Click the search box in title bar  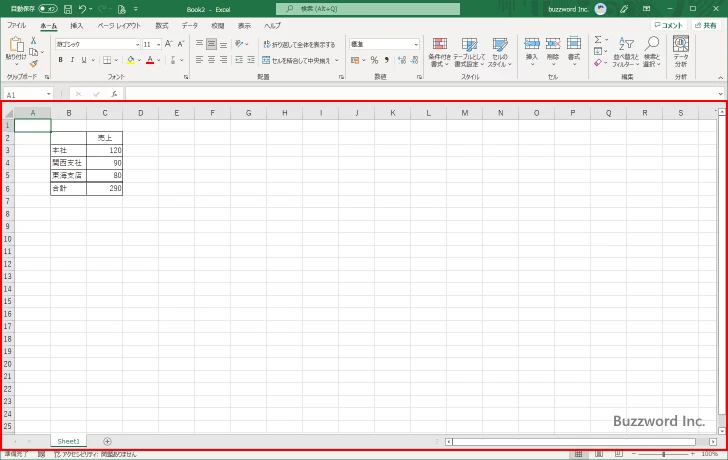[368, 9]
